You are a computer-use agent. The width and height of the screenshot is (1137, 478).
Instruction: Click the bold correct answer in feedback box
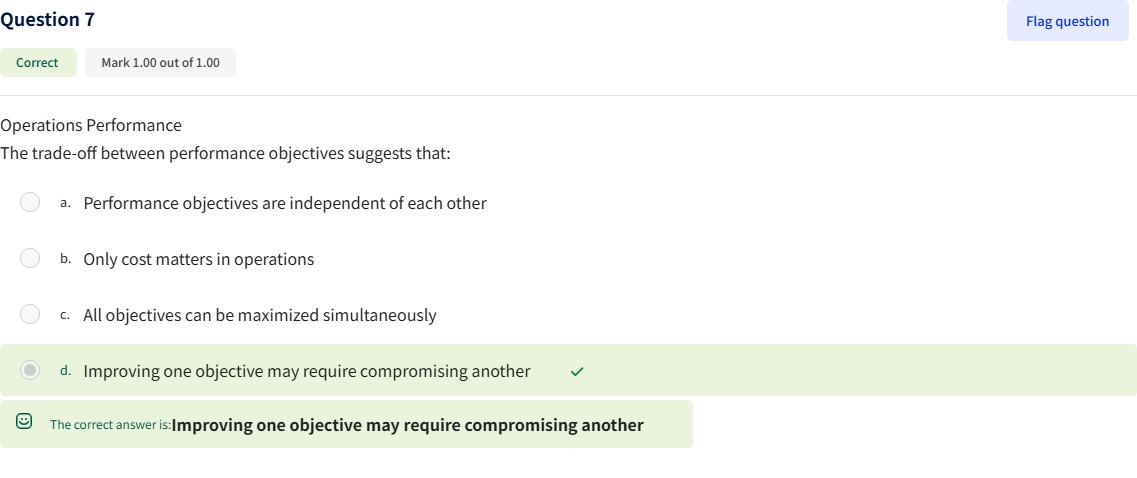tap(408, 425)
